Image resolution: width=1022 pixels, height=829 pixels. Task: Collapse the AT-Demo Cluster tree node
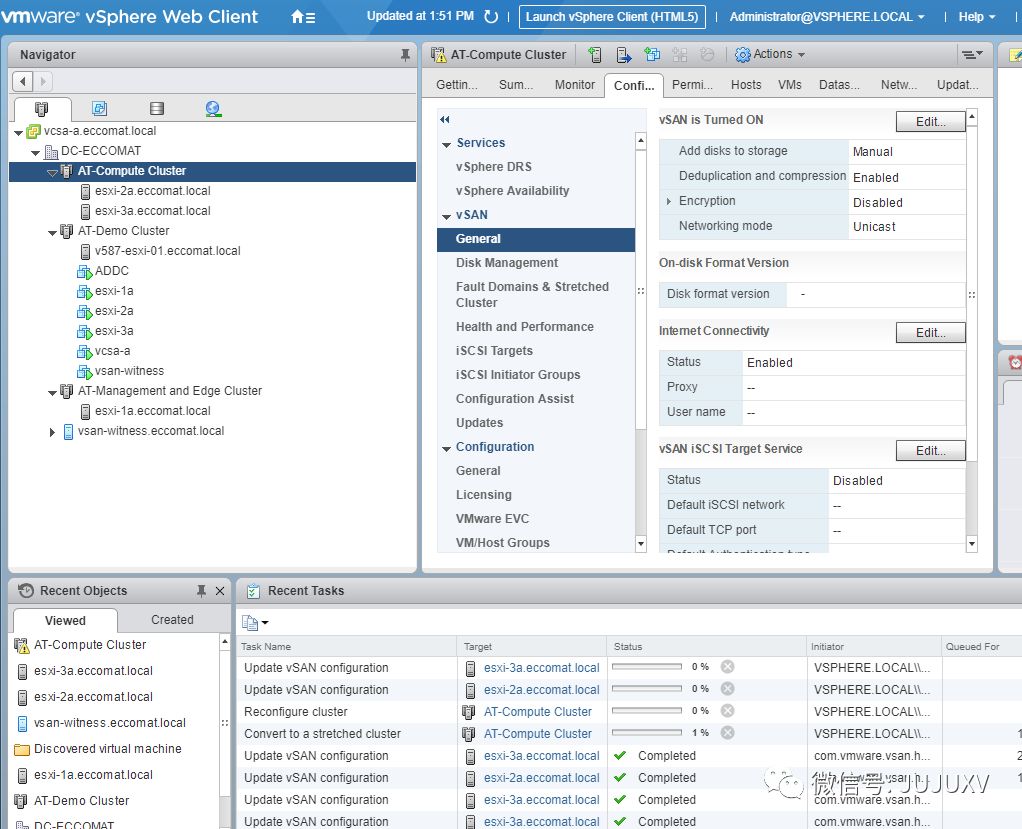52,232
